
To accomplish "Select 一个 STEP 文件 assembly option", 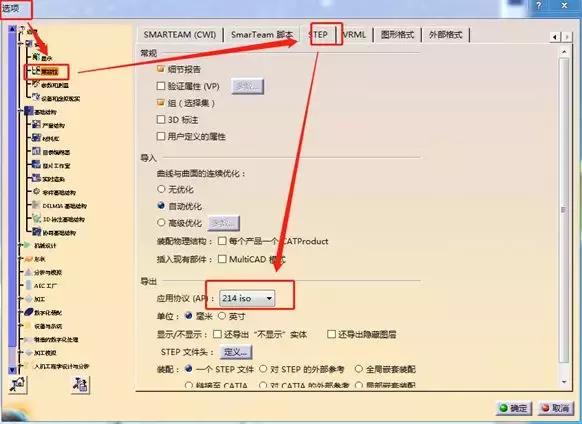I will tap(189, 369).
